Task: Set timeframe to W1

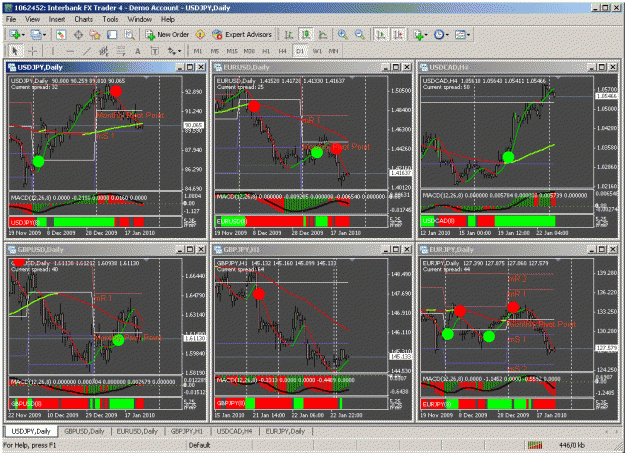Action: (317, 51)
